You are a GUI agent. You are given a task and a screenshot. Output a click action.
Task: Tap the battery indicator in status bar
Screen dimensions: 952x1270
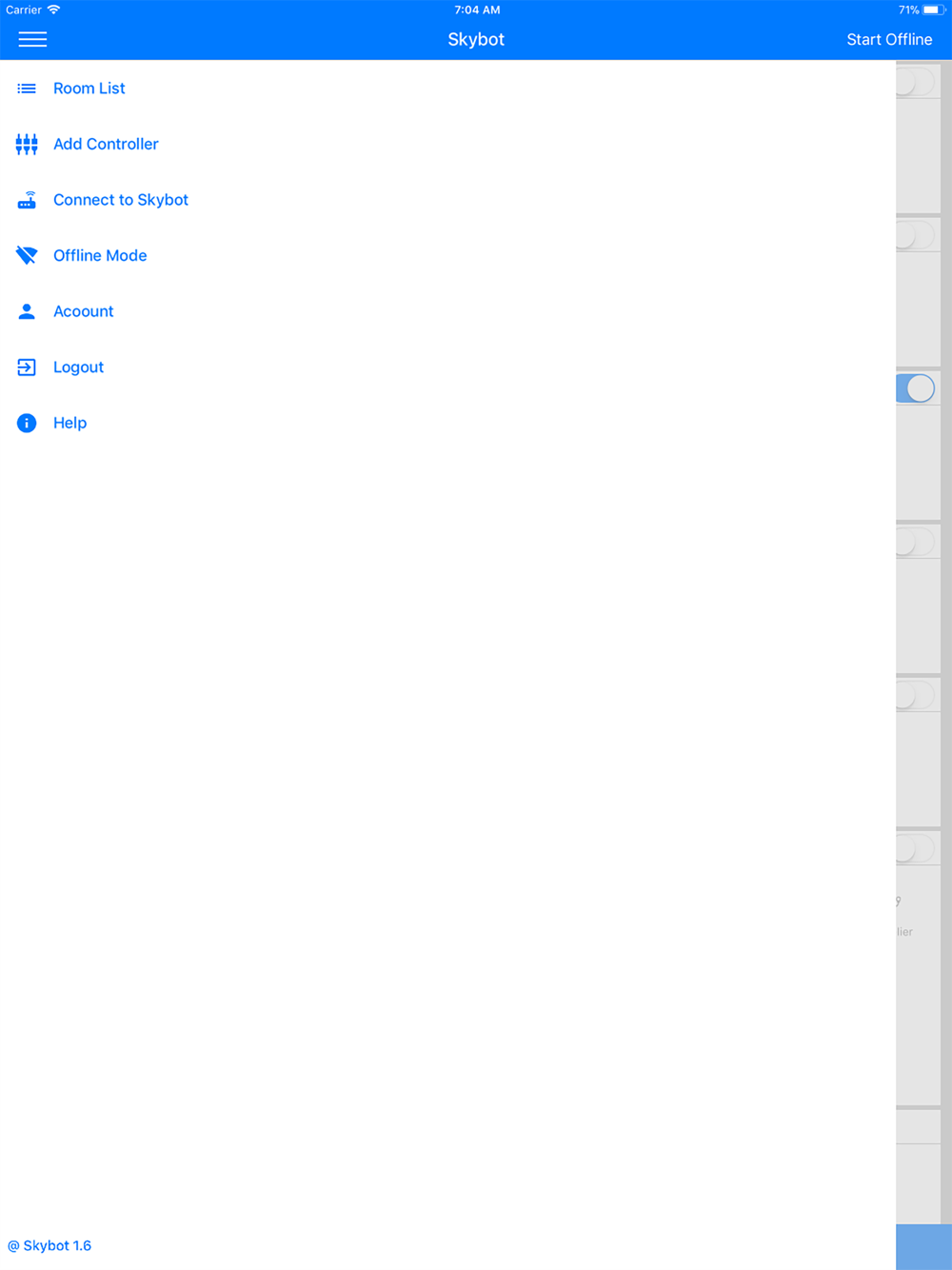click(x=932, y=10)
